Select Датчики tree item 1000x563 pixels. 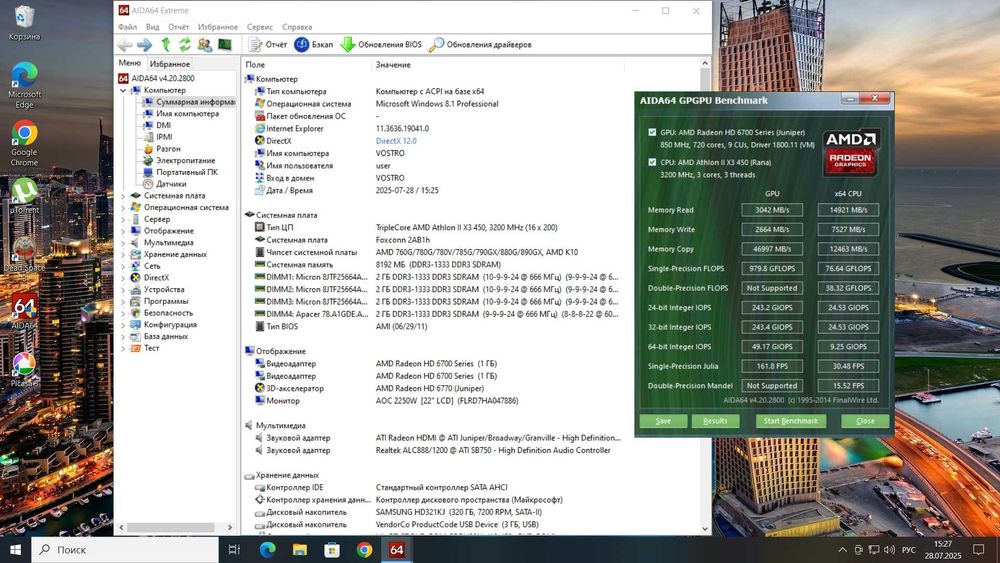171,184
